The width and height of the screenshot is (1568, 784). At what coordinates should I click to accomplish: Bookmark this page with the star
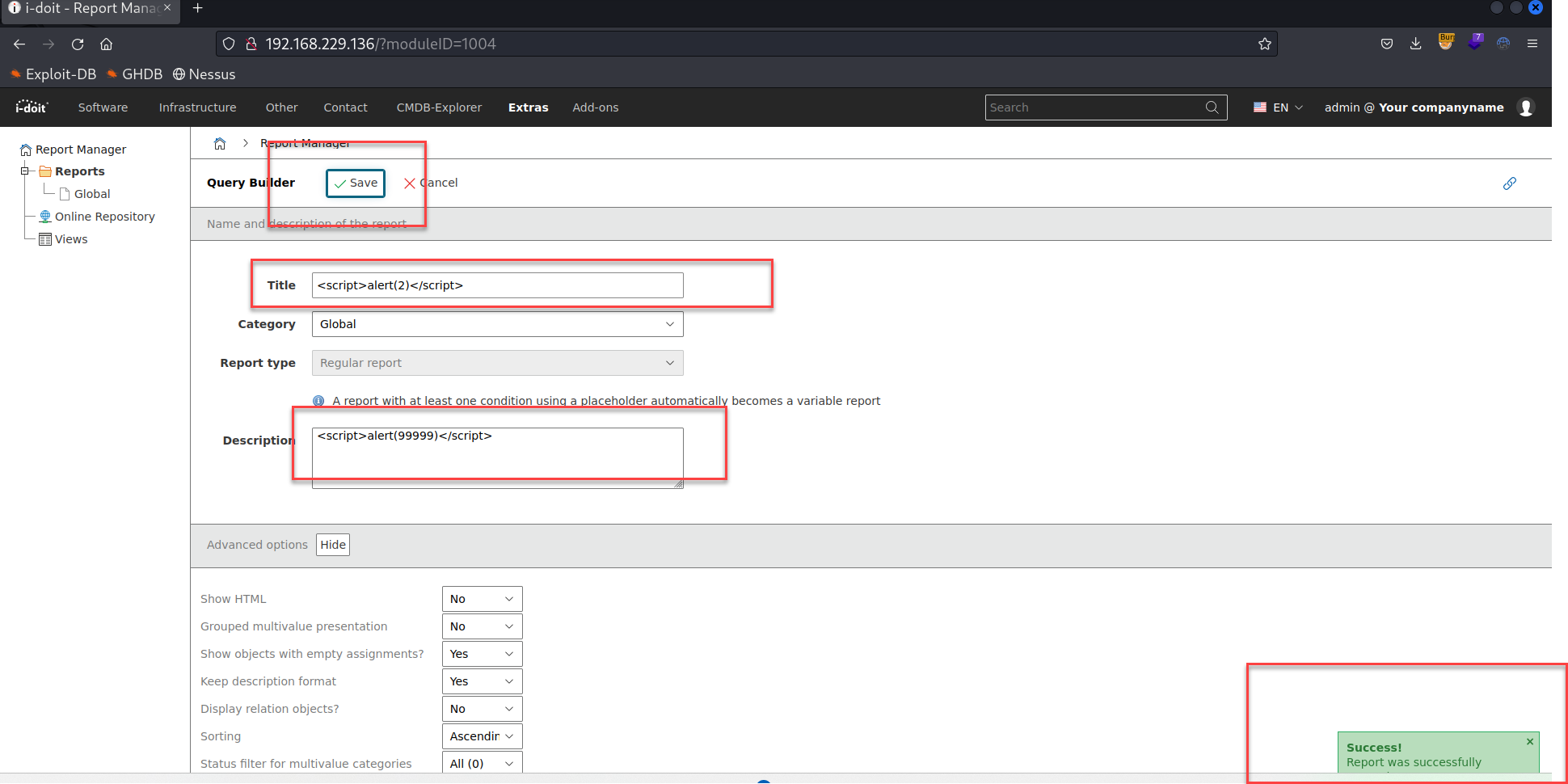click(1265, 44)
